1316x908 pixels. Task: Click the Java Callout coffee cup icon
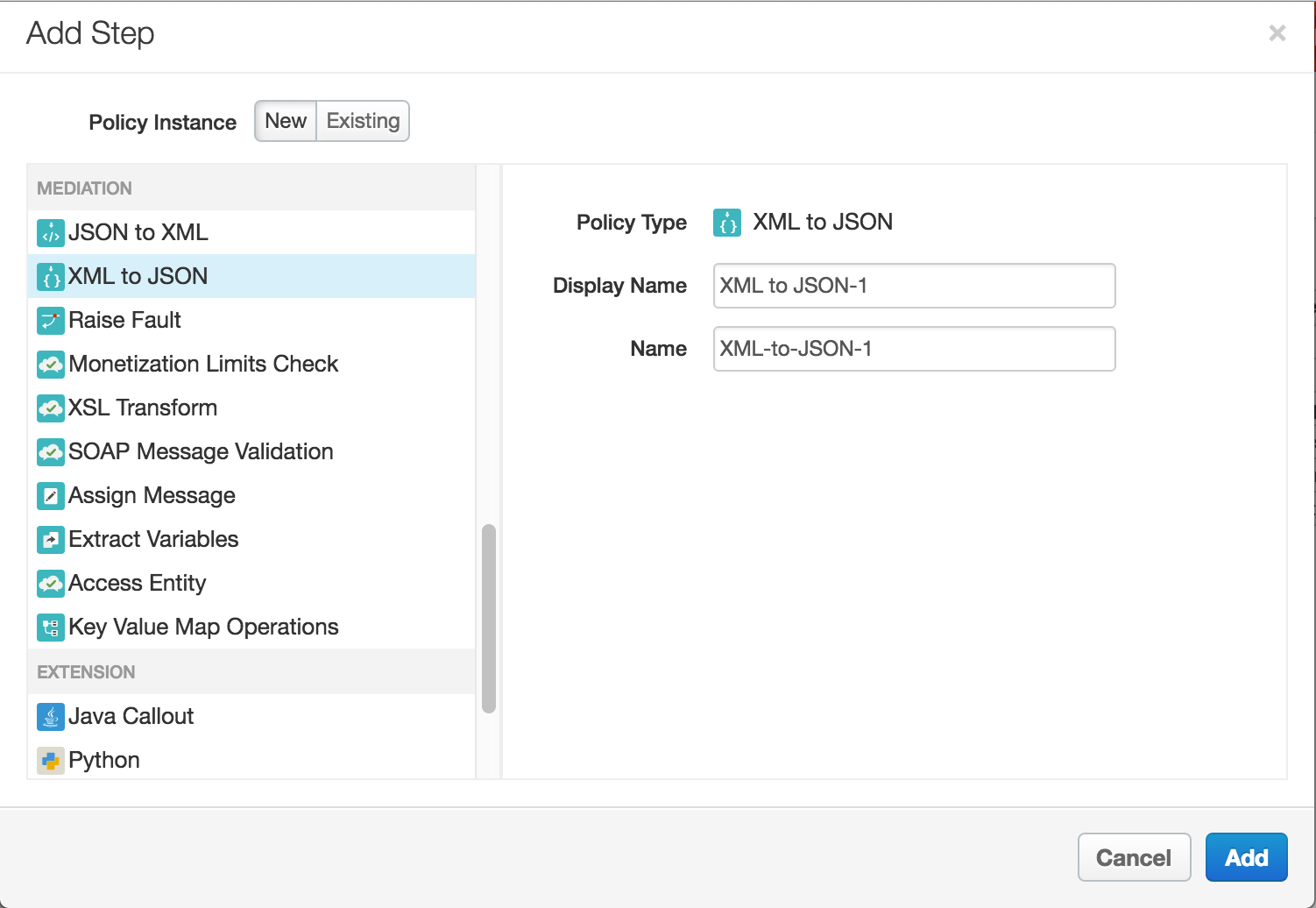tap(51, 716)
